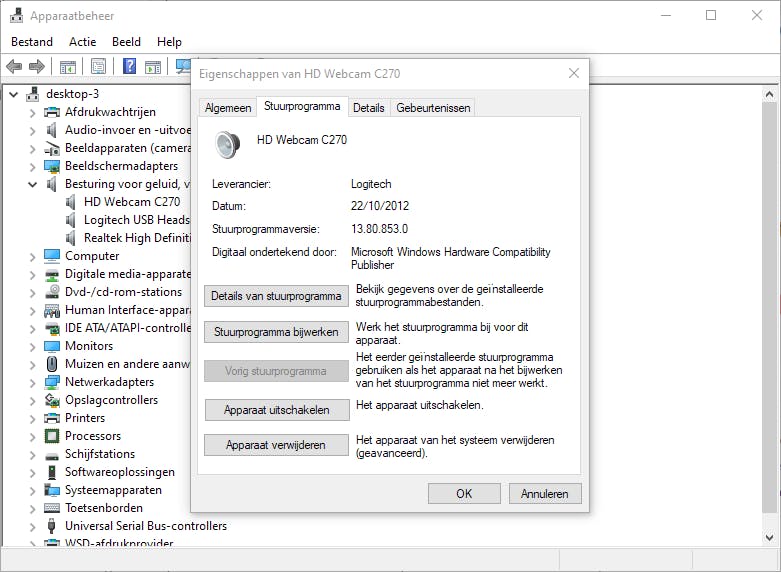Switch to the Details tab
This screenshot has width=781, height=572.
point(369,108)
